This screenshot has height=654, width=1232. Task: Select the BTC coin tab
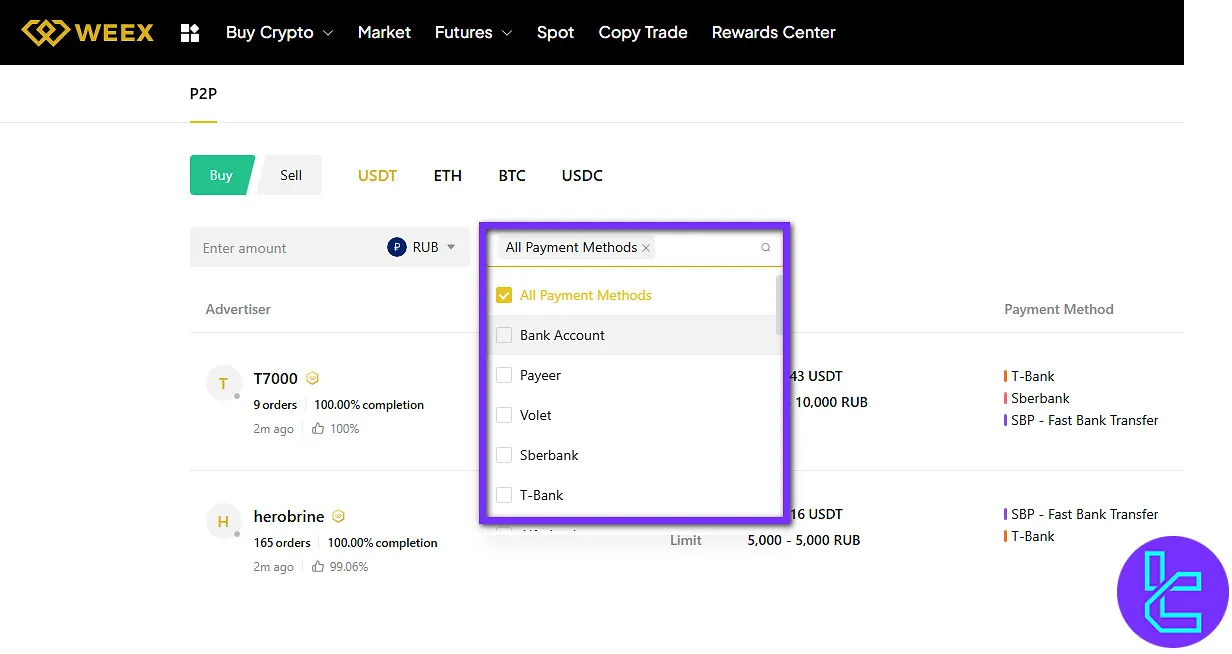coord(512,175)
